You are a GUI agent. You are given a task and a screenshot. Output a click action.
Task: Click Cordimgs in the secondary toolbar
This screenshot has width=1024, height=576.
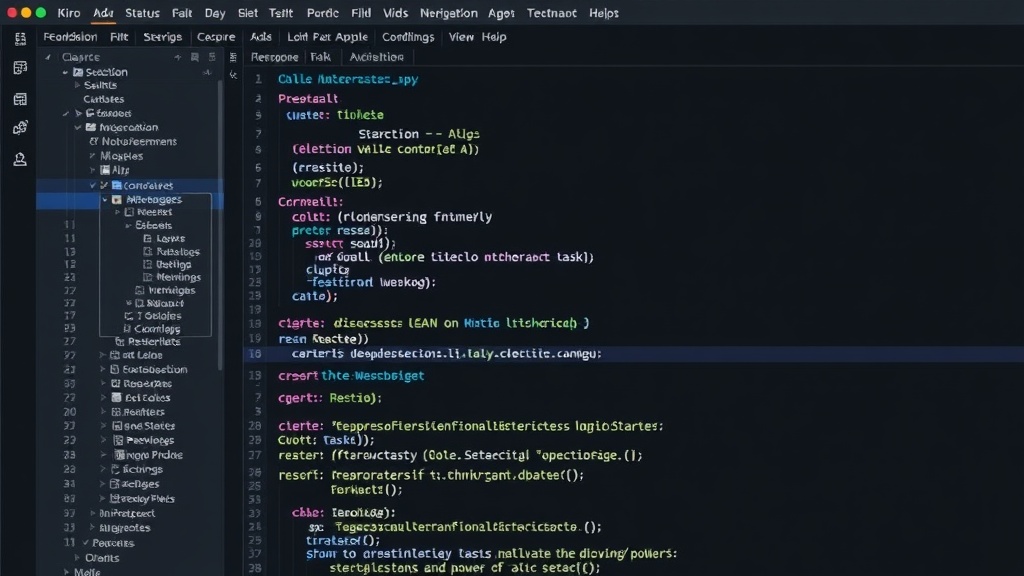point(408,37)
